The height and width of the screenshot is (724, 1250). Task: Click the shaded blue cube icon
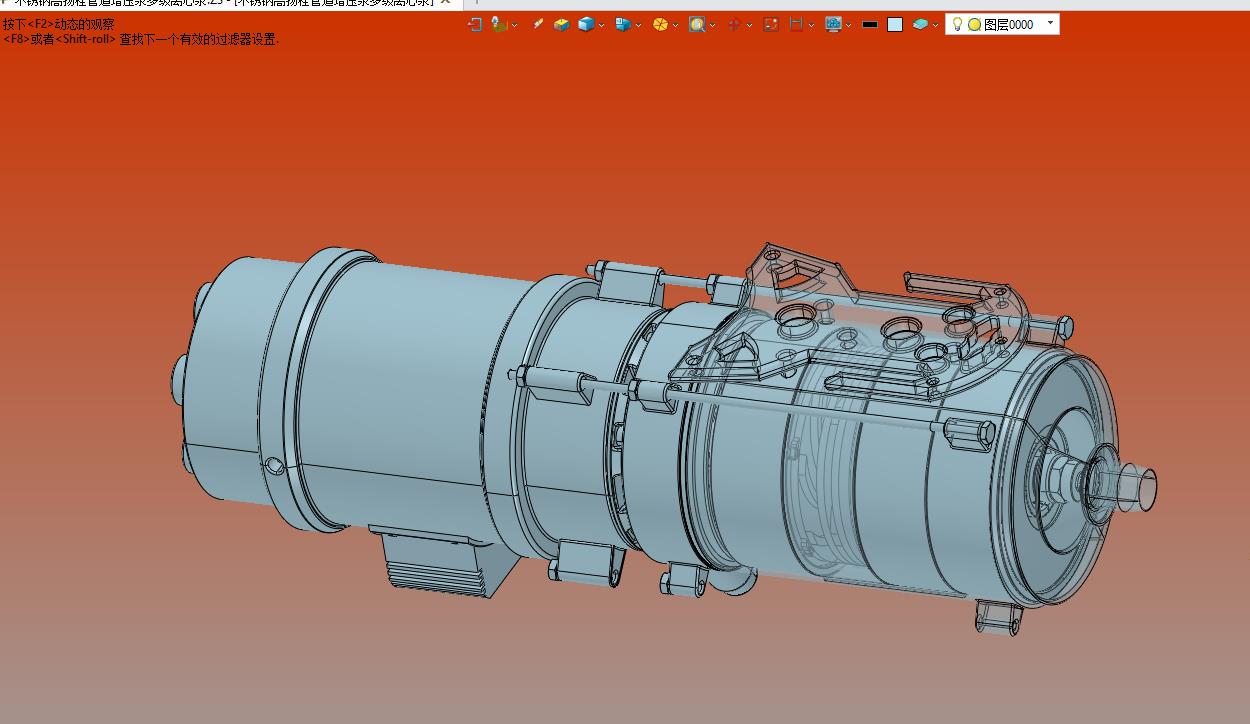[586, 24]
